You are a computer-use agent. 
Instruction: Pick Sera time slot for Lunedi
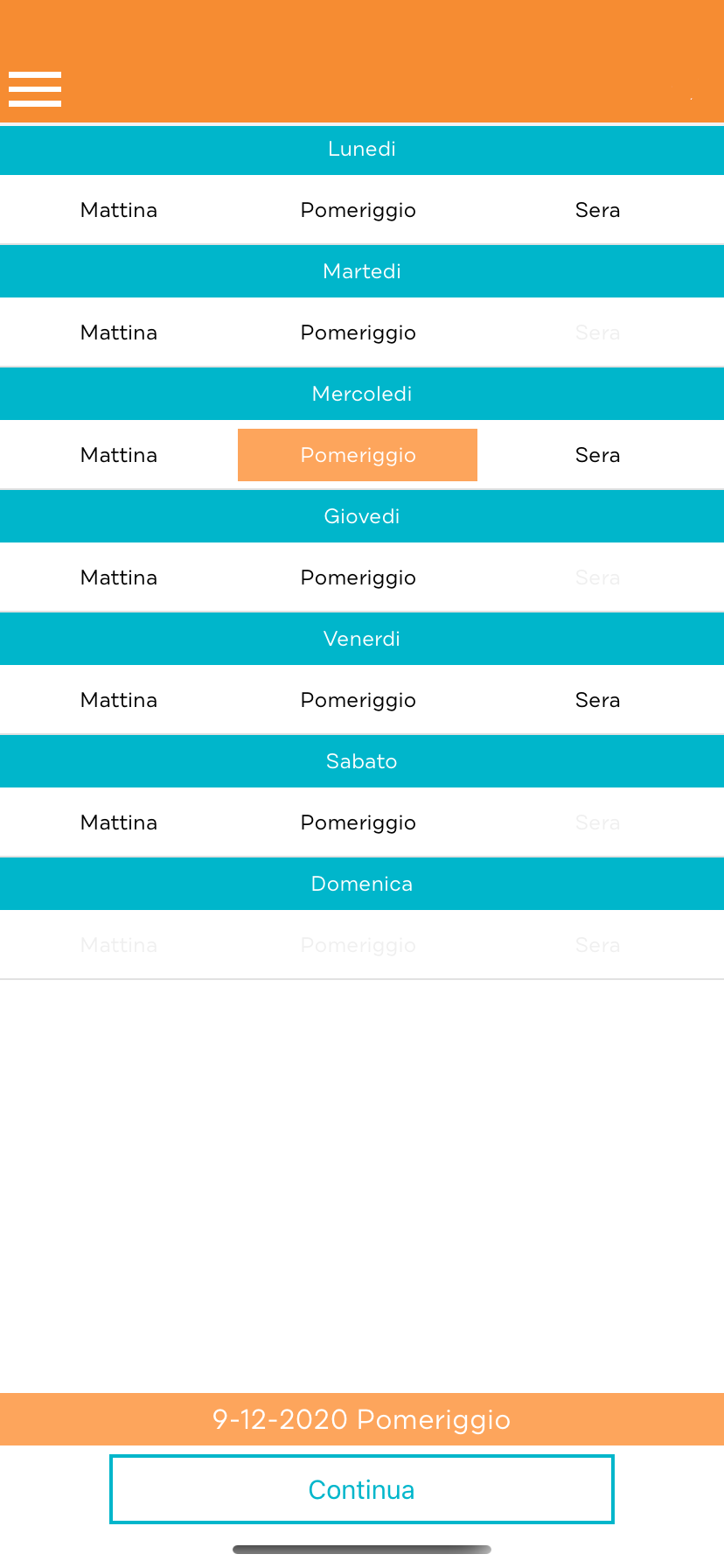pos(597,210)
